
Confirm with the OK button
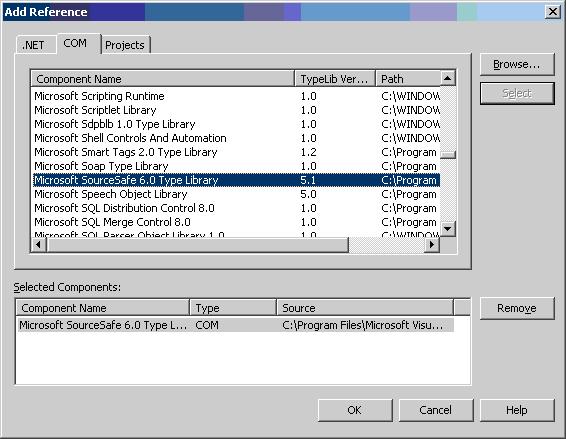tap(355, 410)
